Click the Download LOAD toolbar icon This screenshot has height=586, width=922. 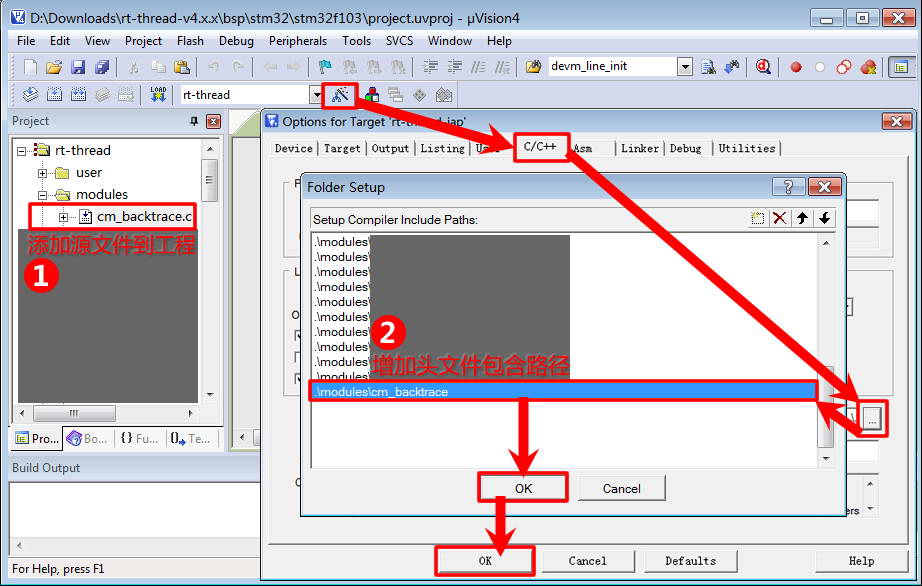click(158, 95)
